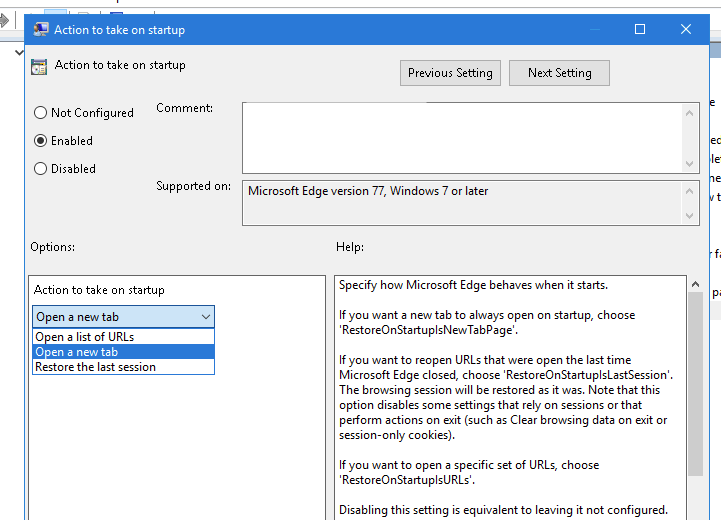Choose 'Restore the last session' option
The height and width of the screenshot is (520, 721).
point(123,367)
